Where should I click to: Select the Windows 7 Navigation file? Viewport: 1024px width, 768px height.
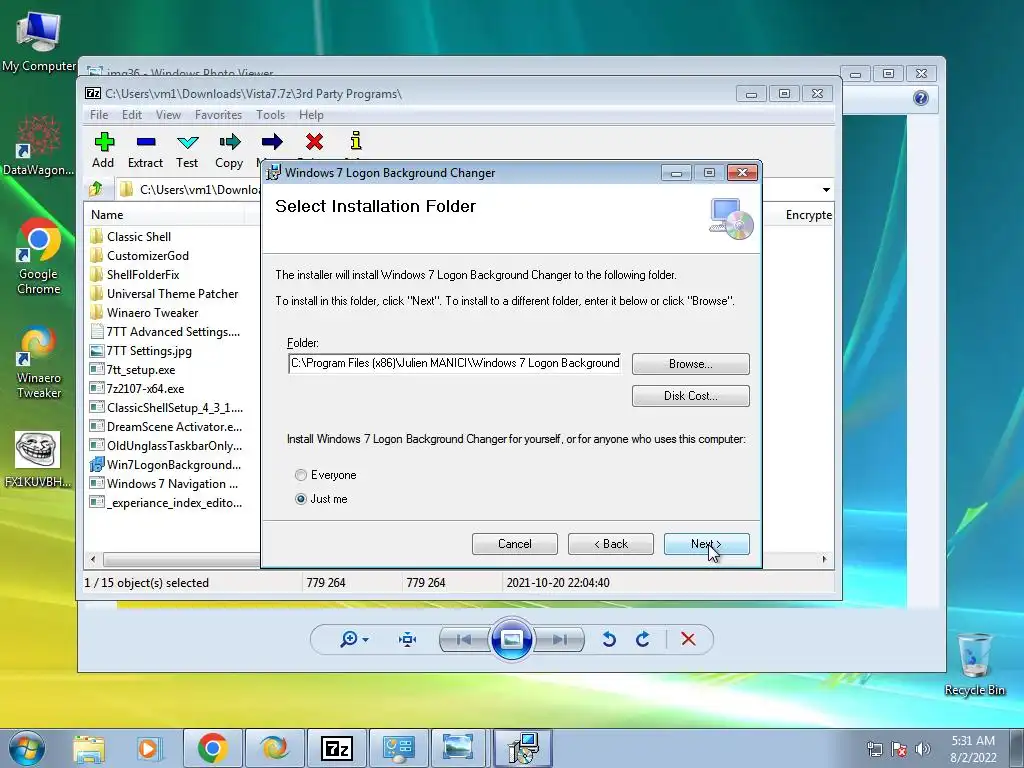[172, 484]
